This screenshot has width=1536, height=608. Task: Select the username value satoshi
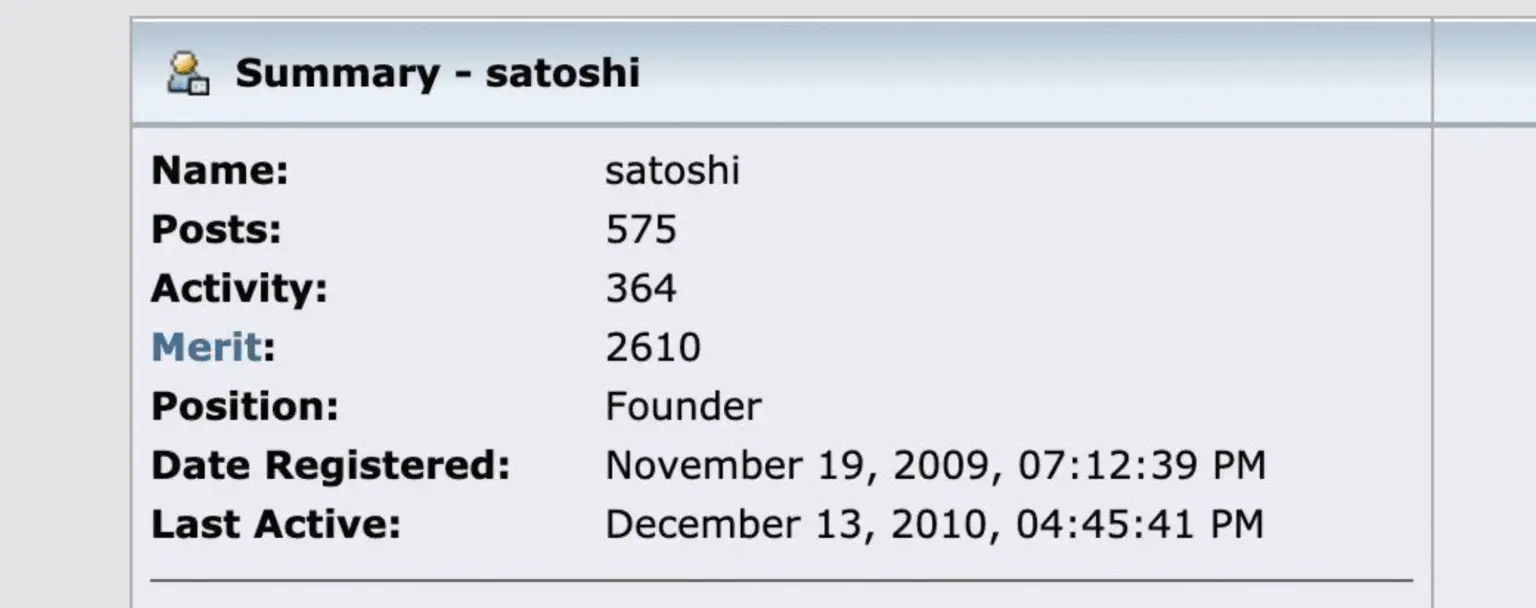click(x=672, y=170)
